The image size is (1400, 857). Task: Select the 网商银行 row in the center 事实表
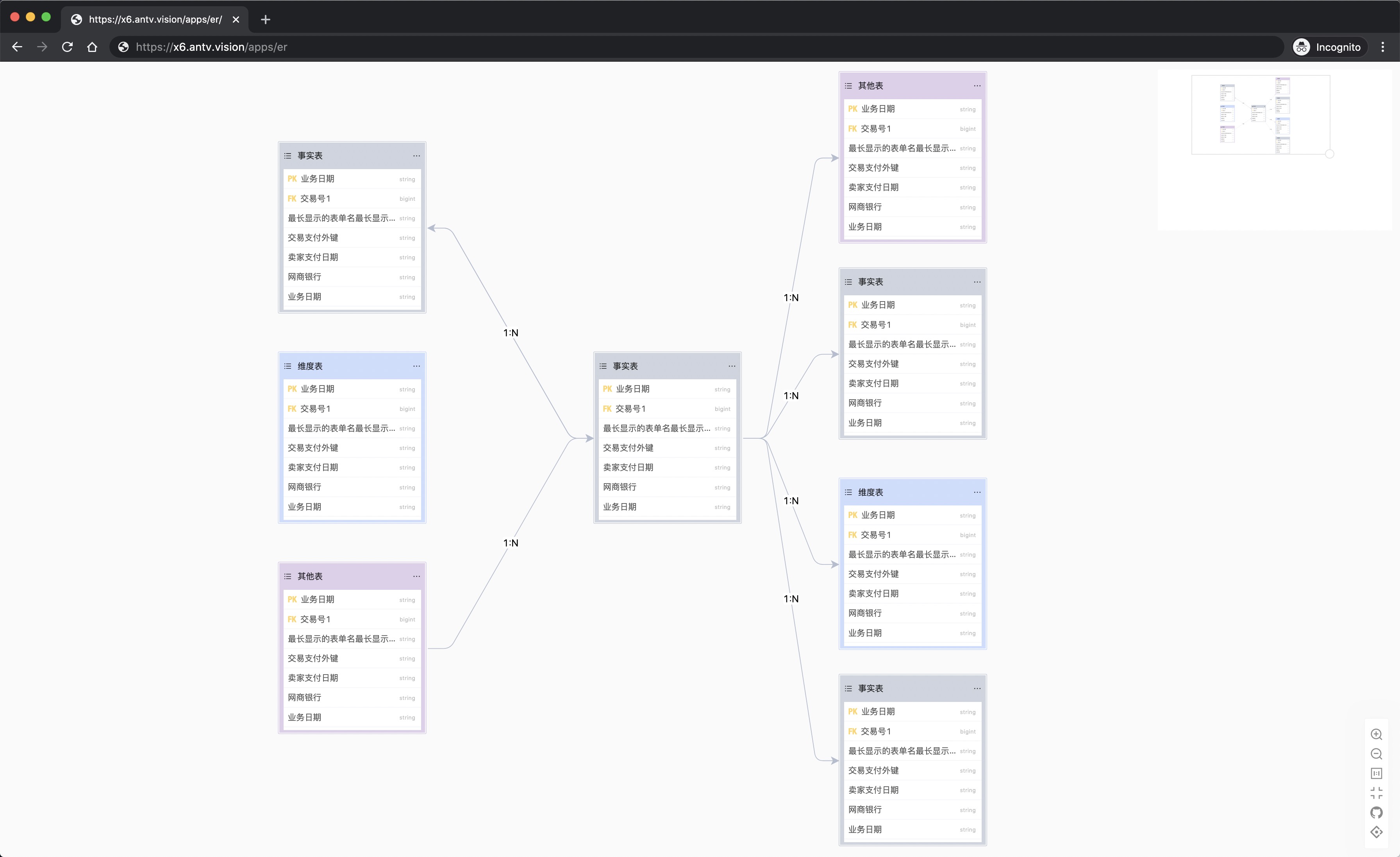[667, 487]
